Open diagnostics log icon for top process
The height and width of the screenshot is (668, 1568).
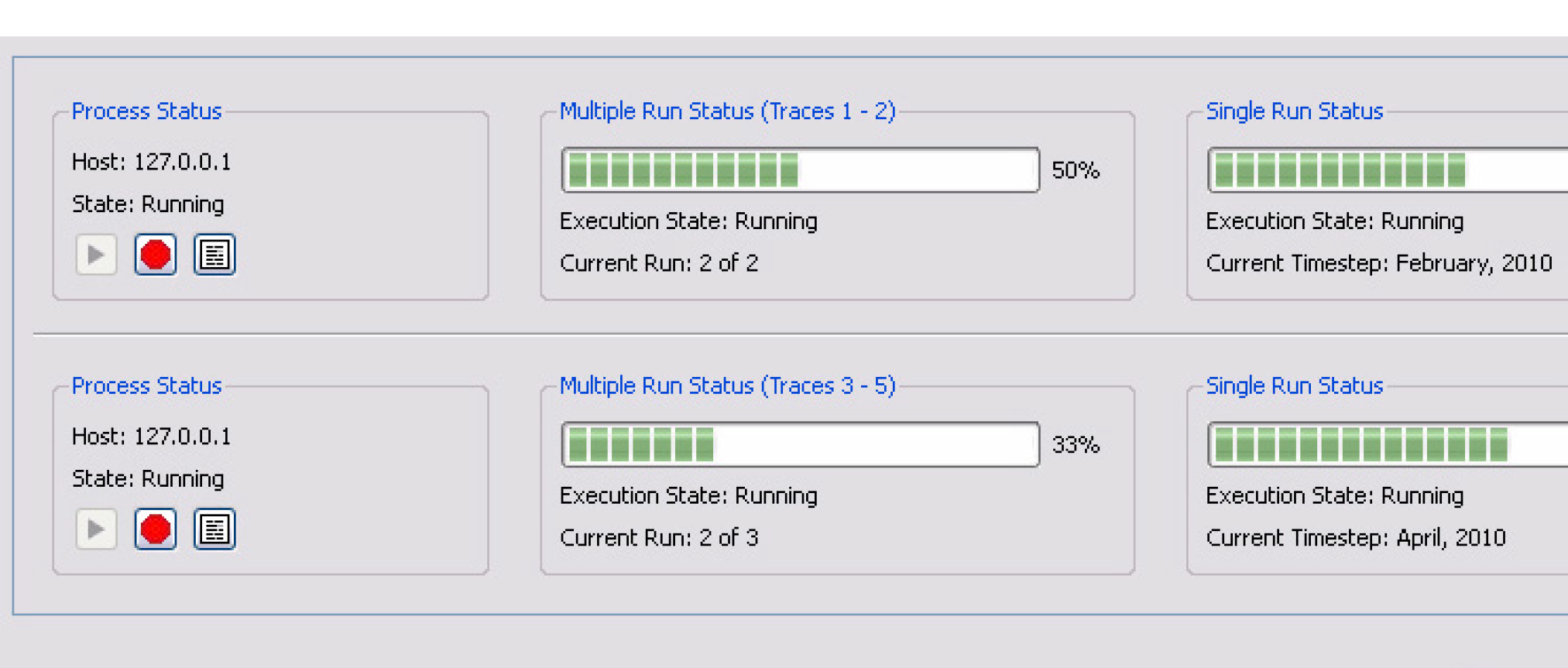pos(214,255)
